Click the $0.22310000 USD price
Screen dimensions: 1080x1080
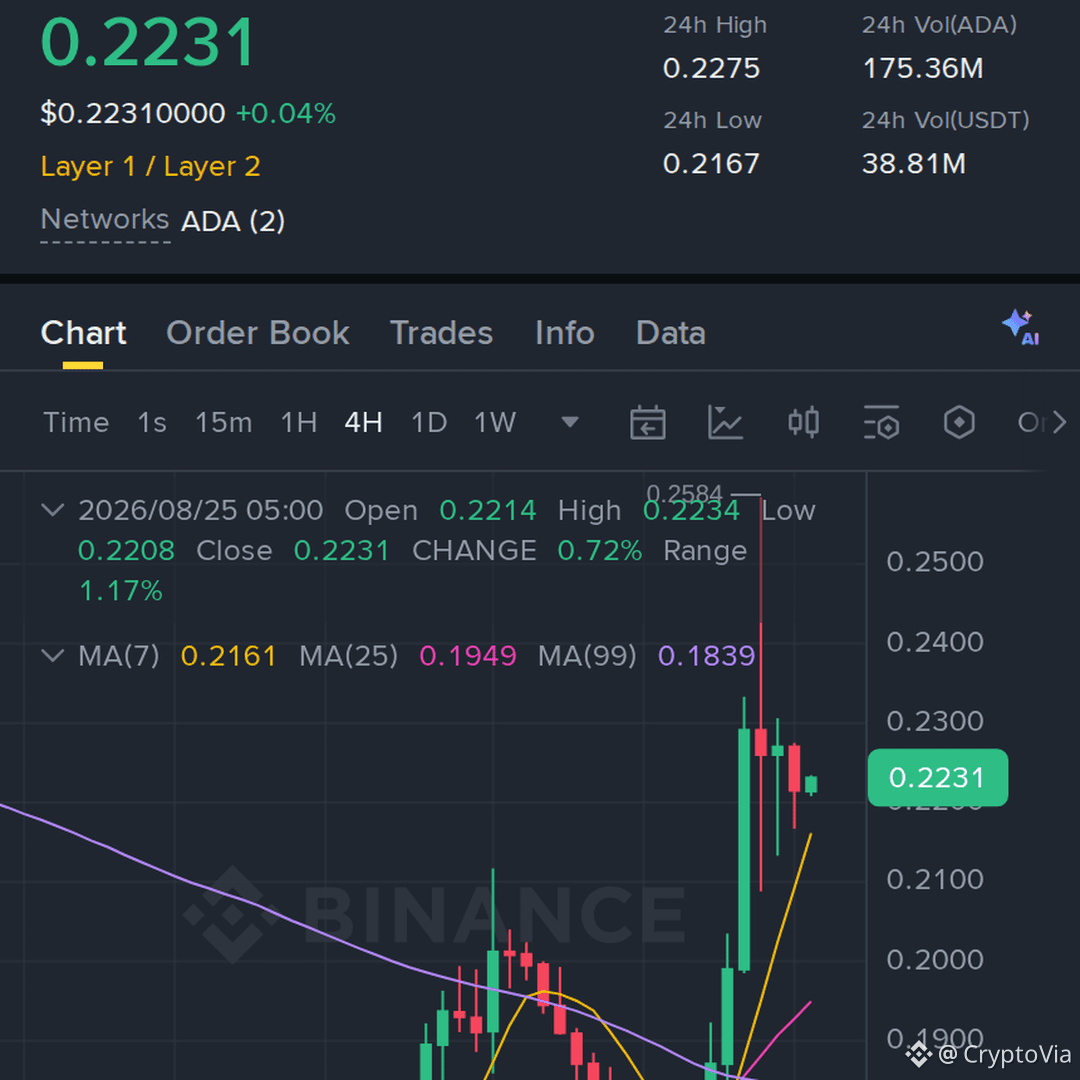(133, 113)
